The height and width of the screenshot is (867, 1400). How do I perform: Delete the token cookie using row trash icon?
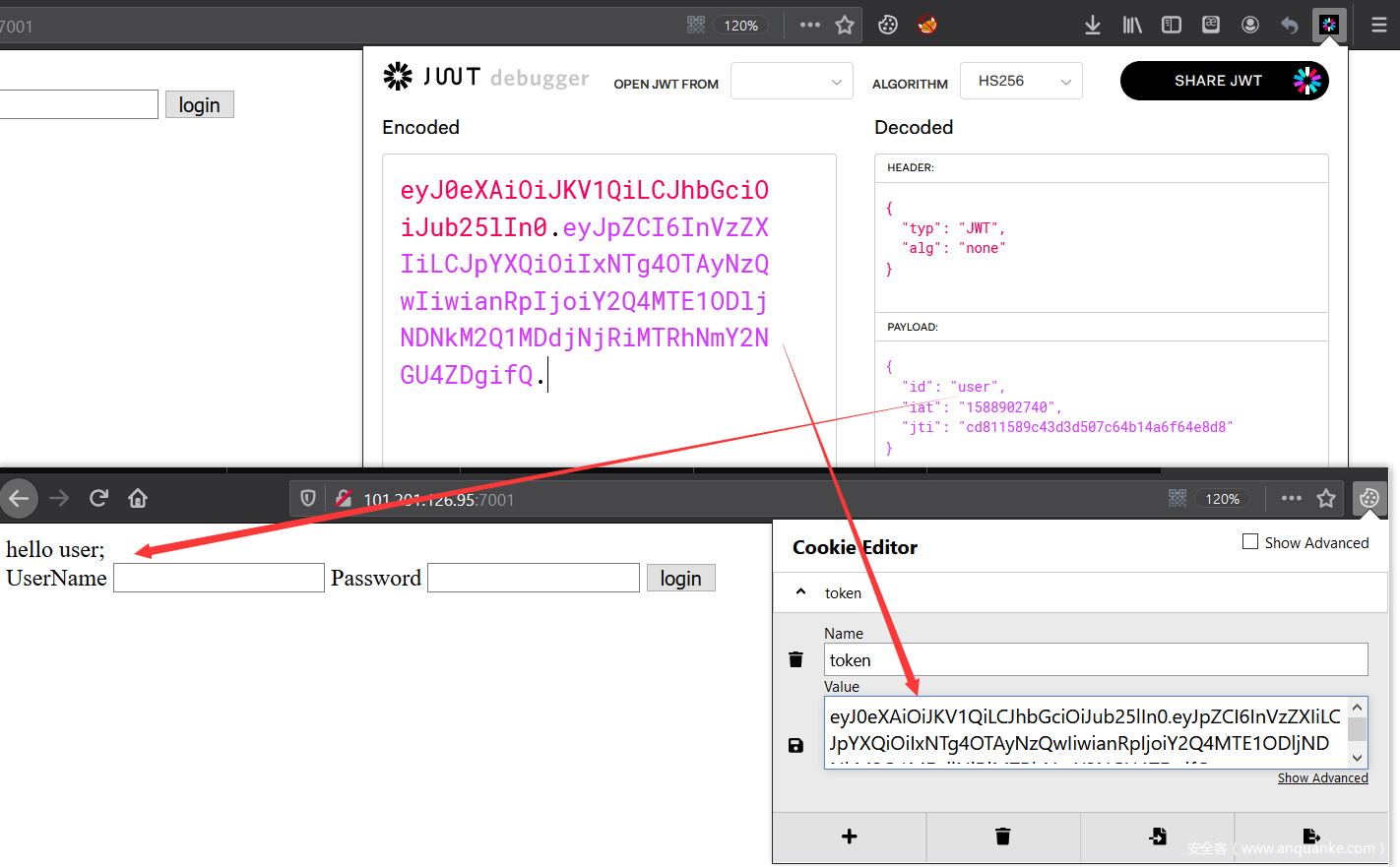click(x=795, y=659)
